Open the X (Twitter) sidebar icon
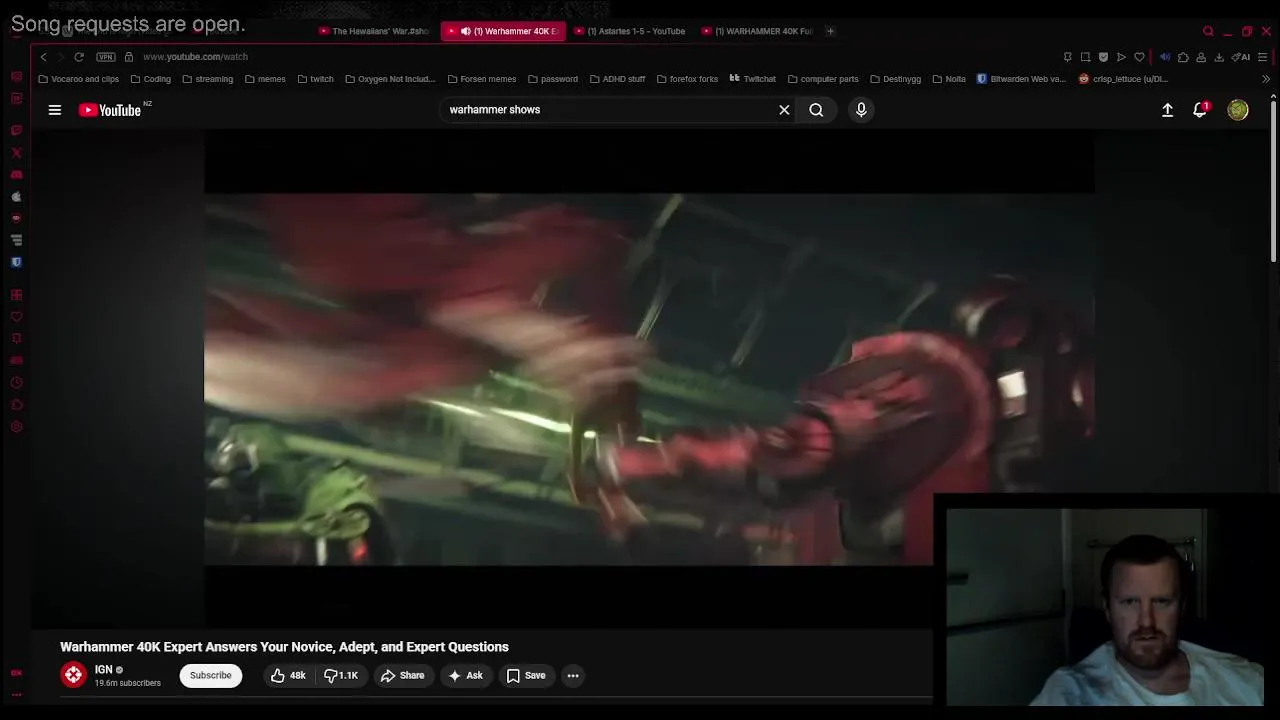1280x720 pixels. coord(16,153)
